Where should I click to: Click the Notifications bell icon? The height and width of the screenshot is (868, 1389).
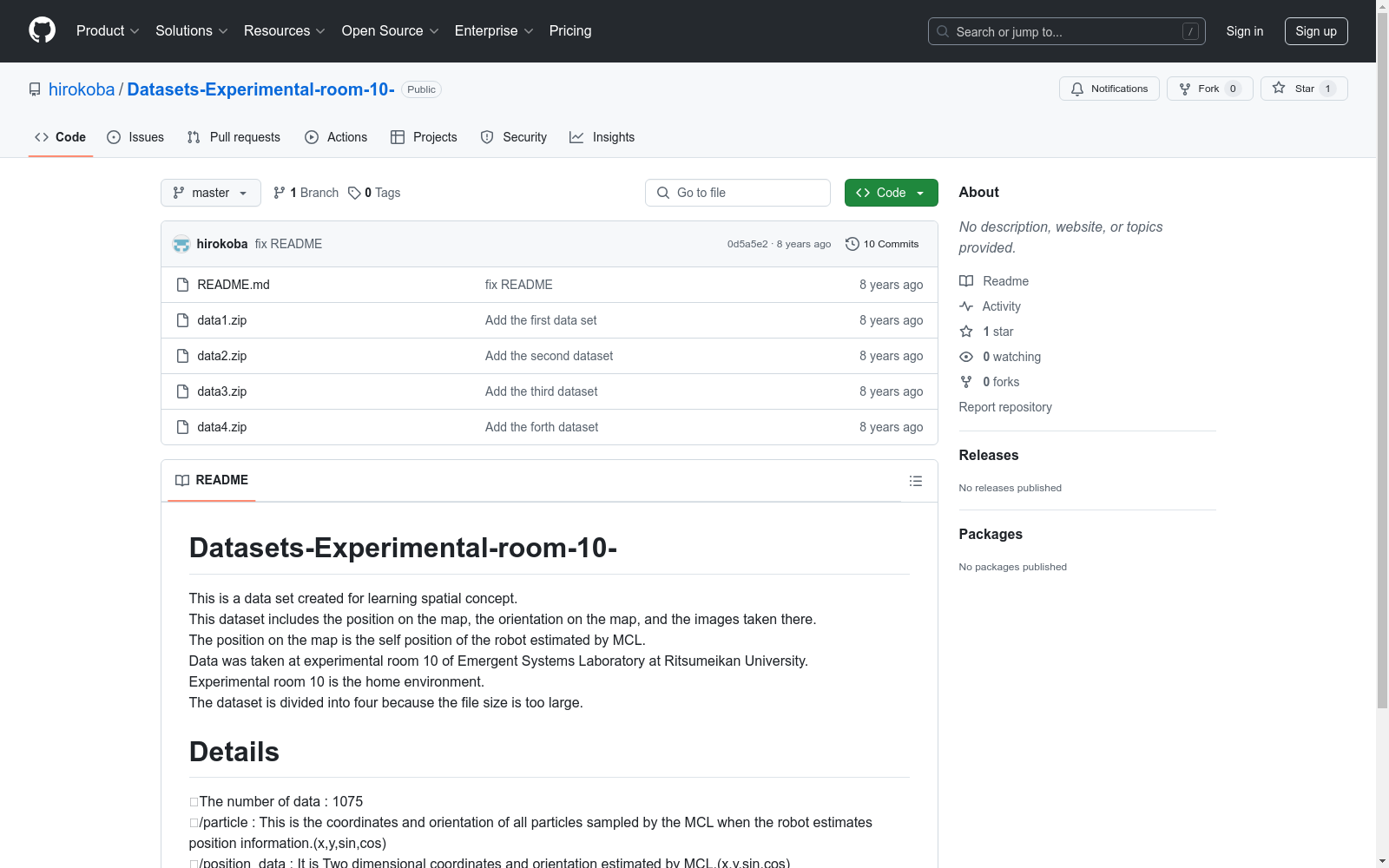(1077, 89)
